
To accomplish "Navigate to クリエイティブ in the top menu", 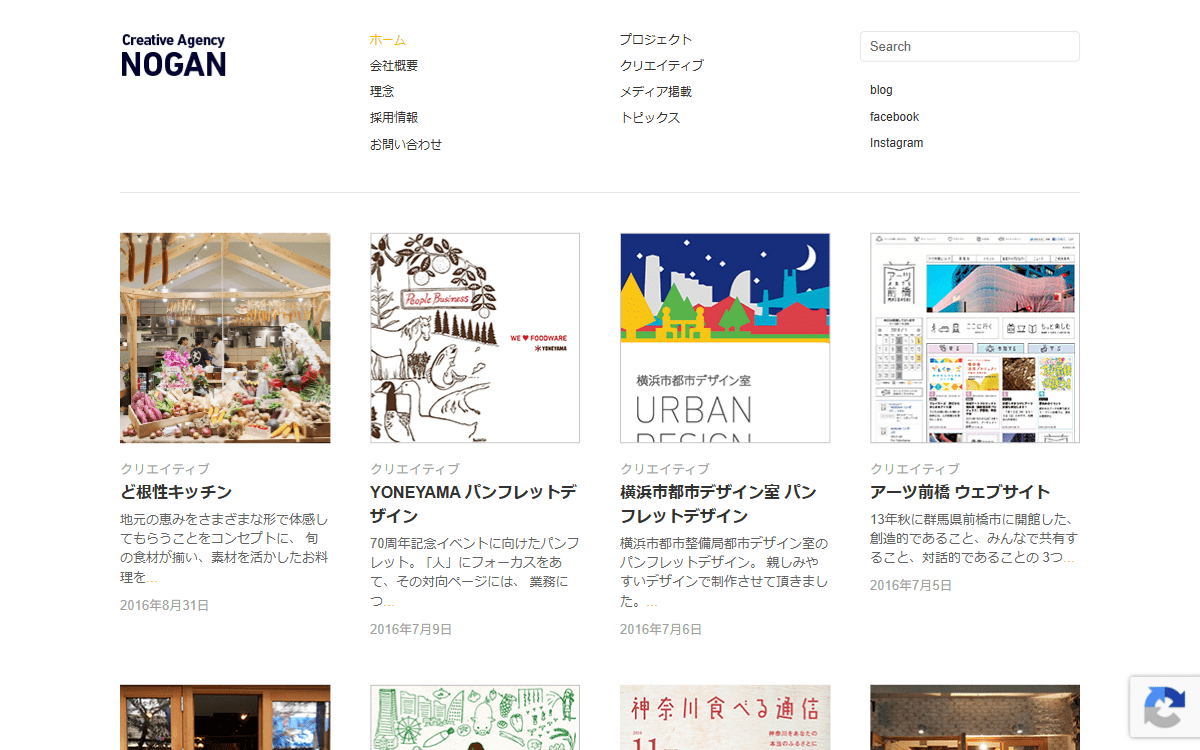I will click(x=662, y=66).
